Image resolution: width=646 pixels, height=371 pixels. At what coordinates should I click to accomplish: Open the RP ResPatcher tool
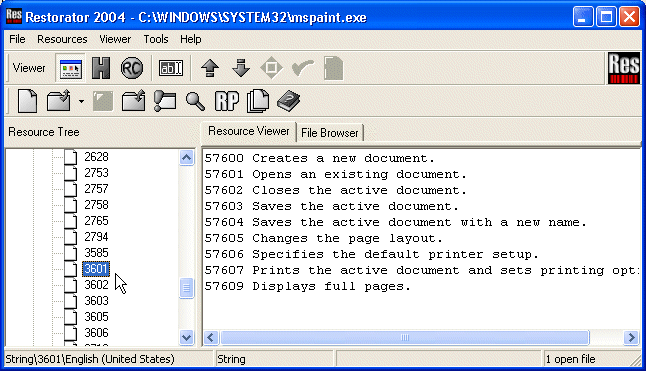click(227, 101)
